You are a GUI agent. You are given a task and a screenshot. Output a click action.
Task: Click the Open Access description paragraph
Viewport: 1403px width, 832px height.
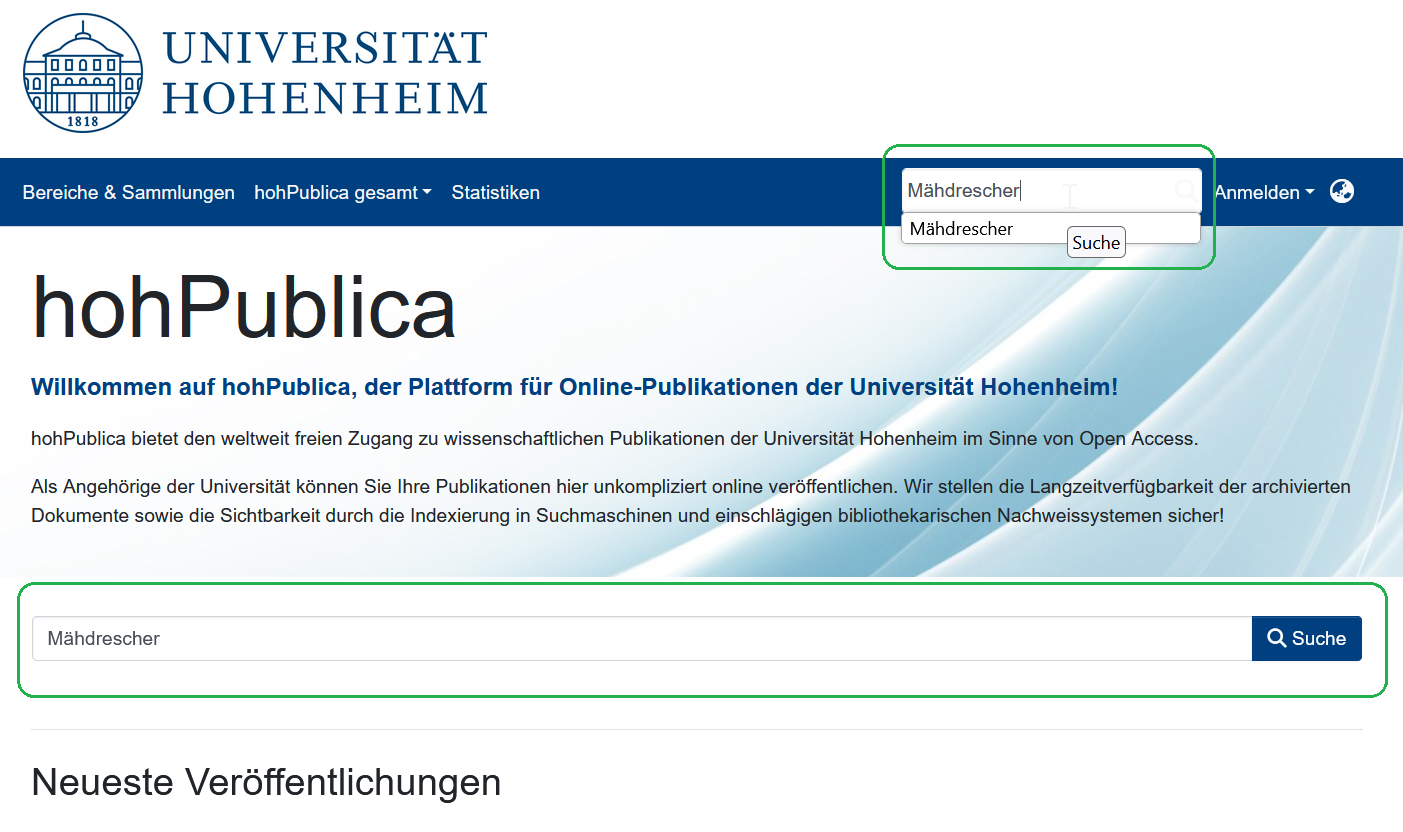click(x=614, y=438)
